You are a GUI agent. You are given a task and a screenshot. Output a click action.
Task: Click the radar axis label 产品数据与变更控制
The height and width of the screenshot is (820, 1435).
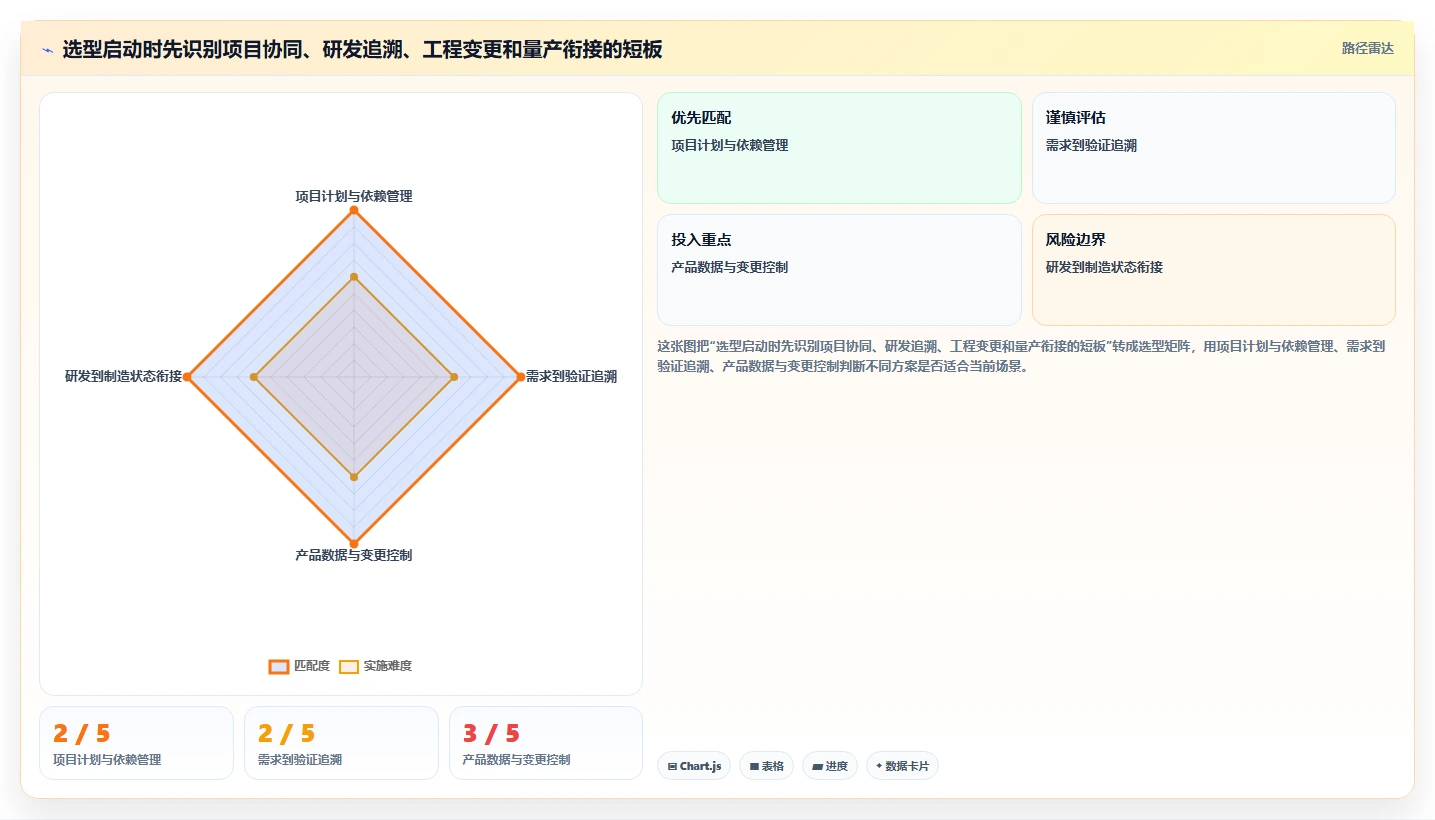[x=354, y=555]
